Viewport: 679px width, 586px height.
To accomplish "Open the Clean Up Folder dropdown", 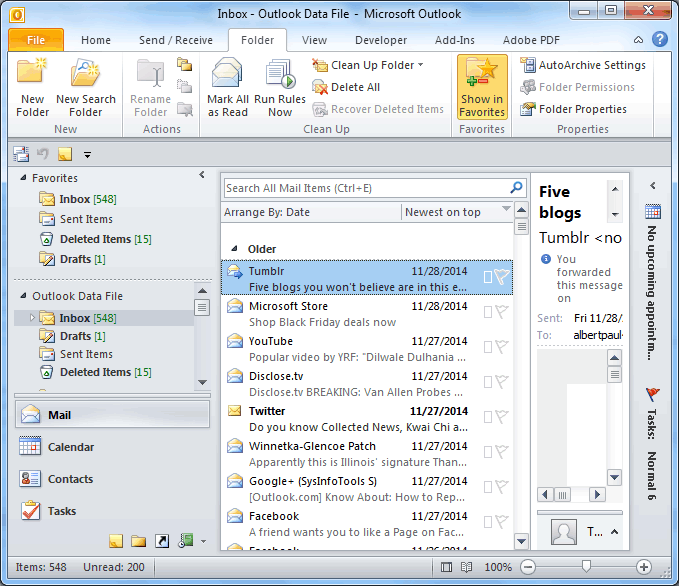I will click(420, 65).
